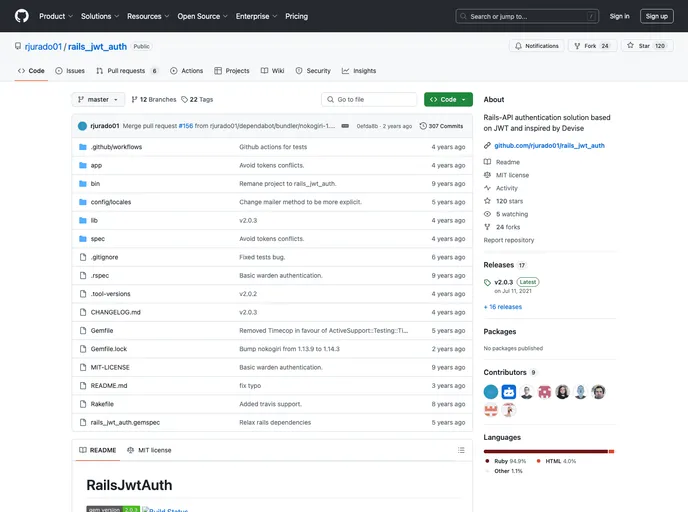Open the README outline list icon

pyautogui.click(x=461, y=450)
